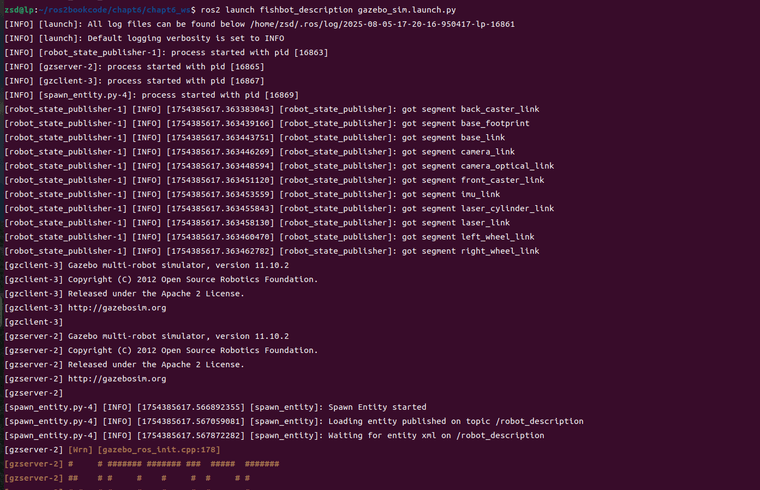This screenshot has height=490, width=760.
Task: Click the gazebo_sim.launch.py filename in command
Action: (407, 10)
